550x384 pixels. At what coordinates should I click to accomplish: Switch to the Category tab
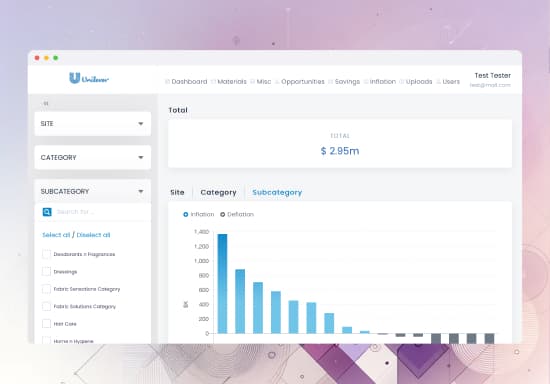[x=218, y=193]
